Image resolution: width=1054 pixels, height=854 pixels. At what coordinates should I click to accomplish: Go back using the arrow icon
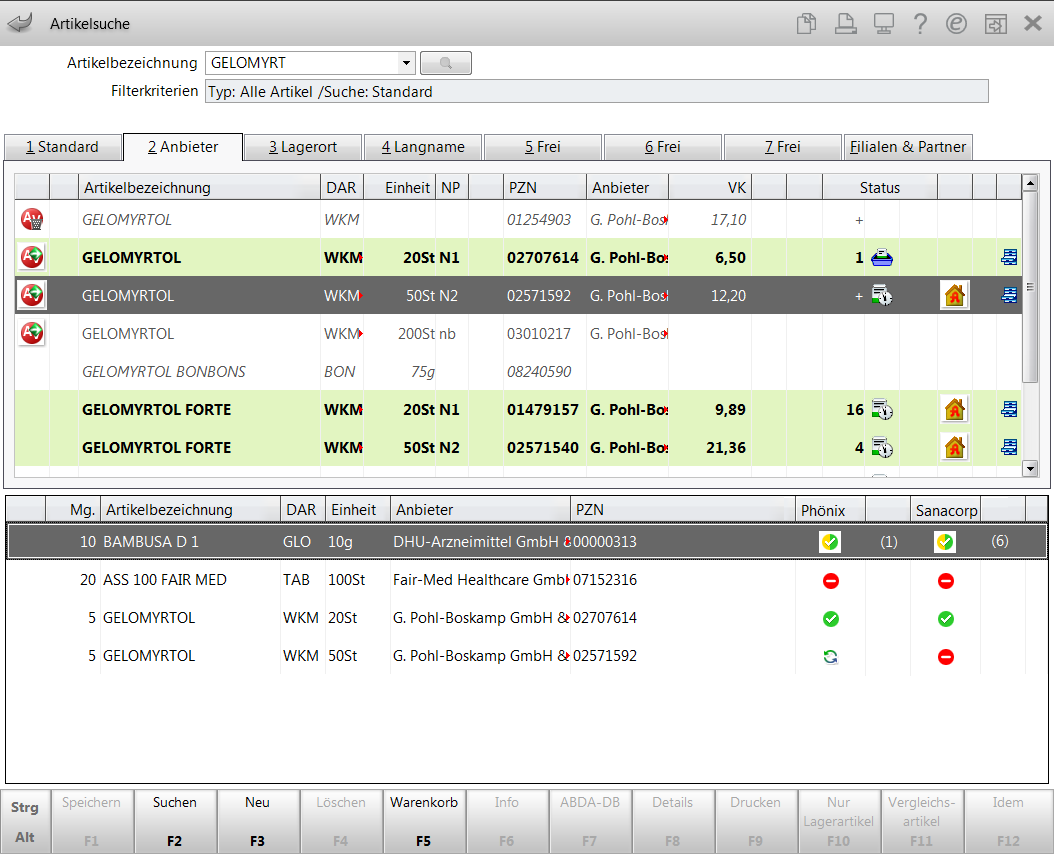pos(20,24)
